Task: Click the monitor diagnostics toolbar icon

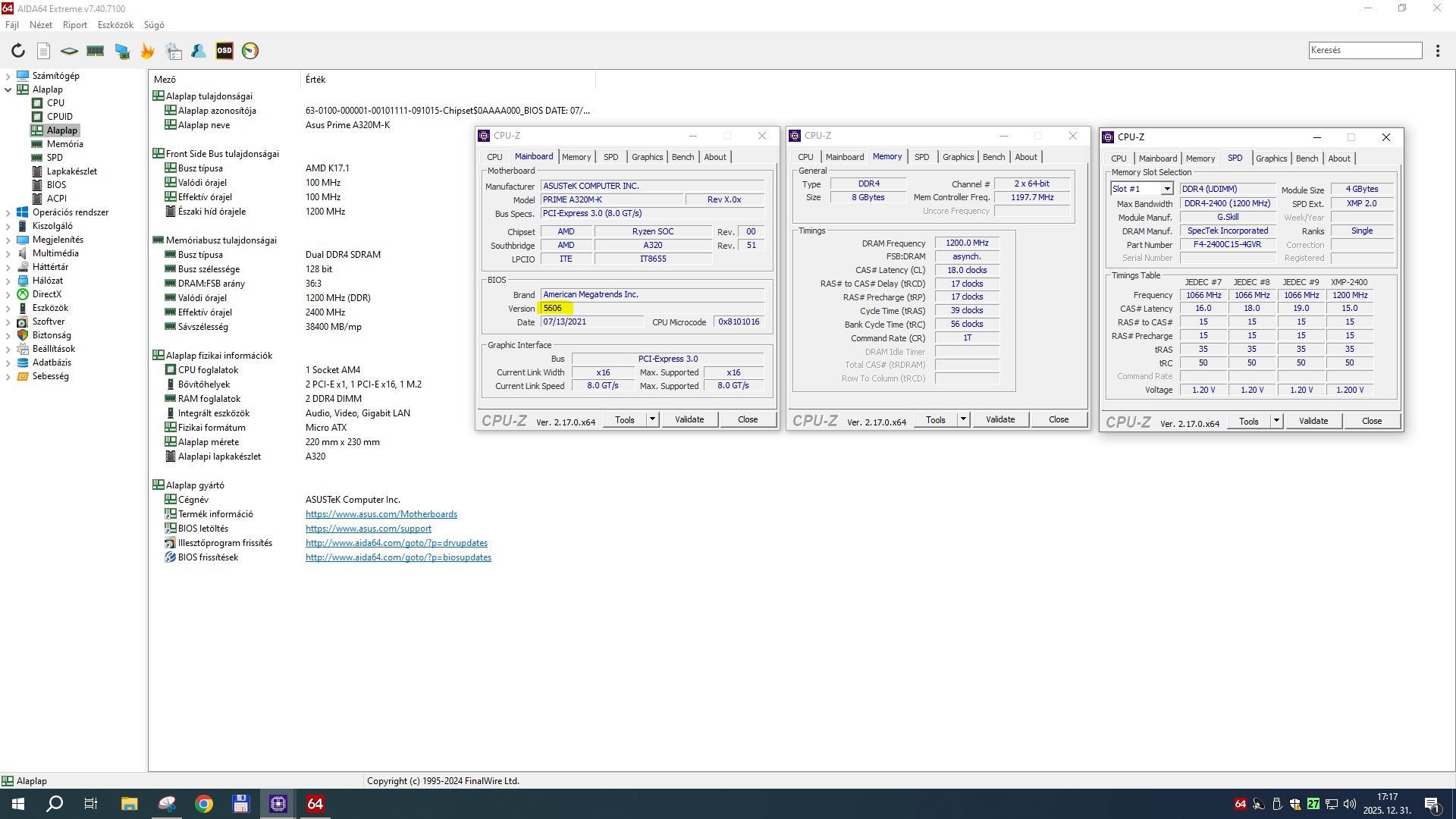Action: click(122, 51)
